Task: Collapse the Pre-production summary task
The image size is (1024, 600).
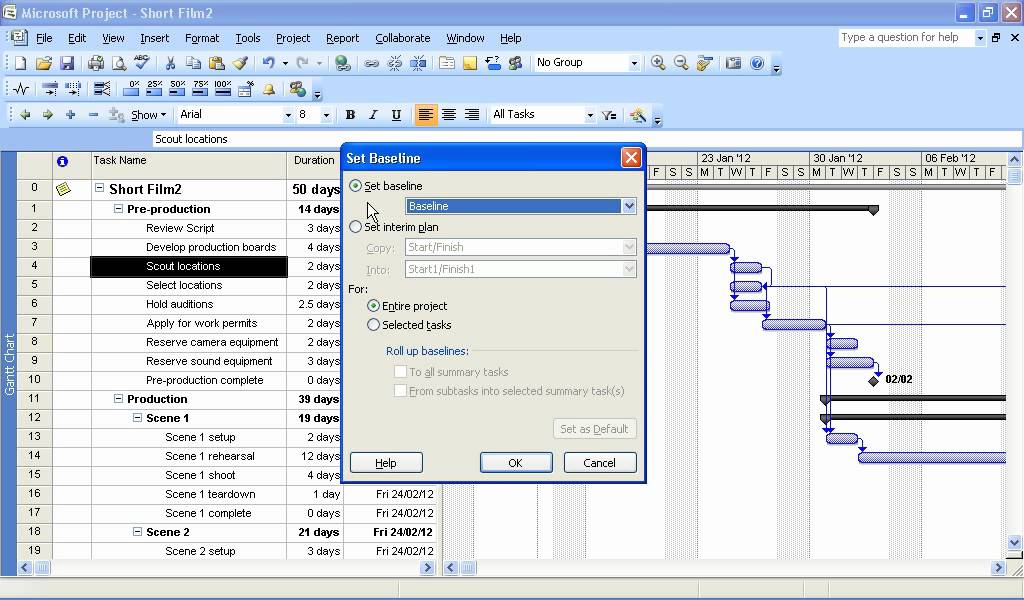Action: (x=118, y=209)
